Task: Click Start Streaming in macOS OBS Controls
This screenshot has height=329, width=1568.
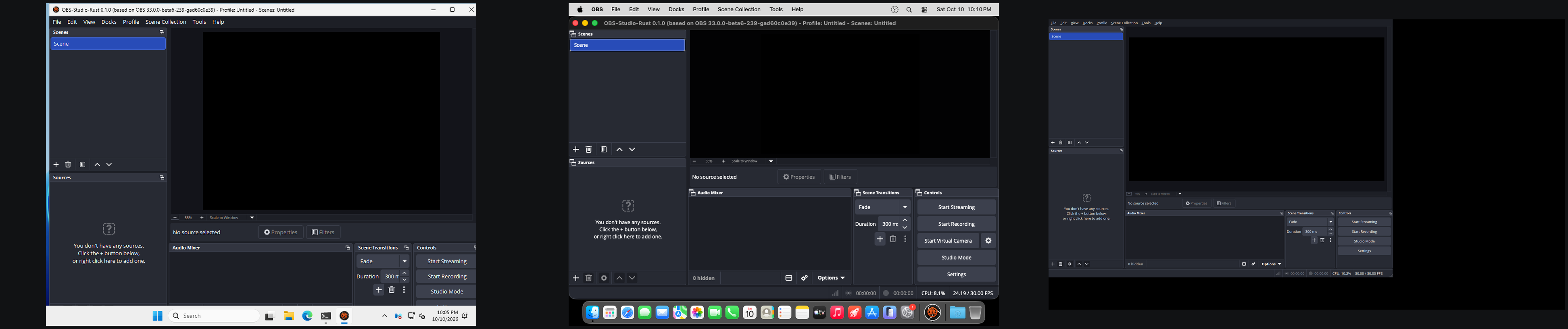Action: click(x=956, y=207)
